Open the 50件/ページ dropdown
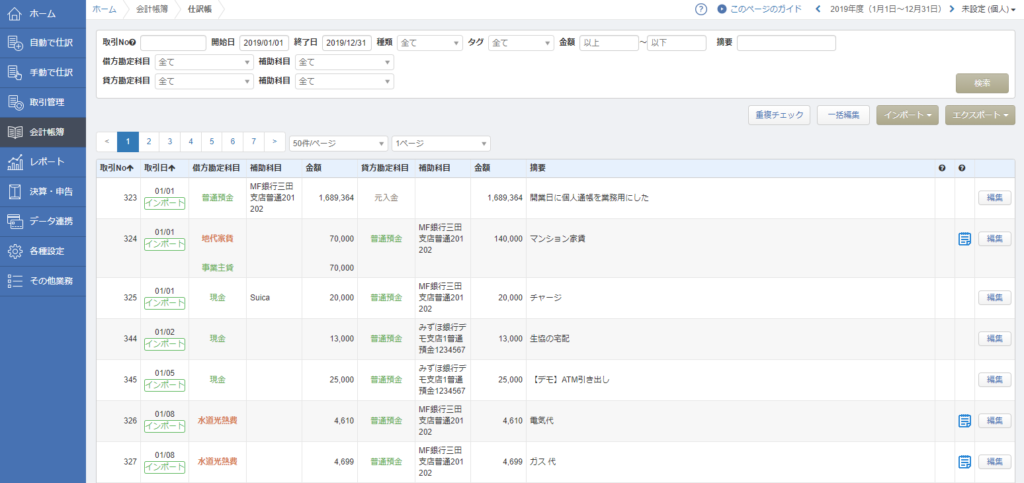This screenshot has height=483, width=1024. (x=339, y=143)
